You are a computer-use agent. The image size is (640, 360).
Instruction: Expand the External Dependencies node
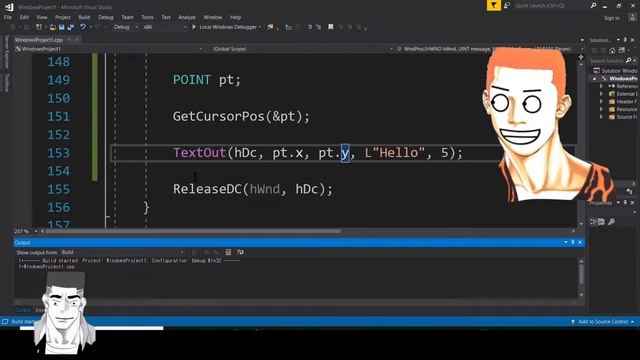coord(601,94)
